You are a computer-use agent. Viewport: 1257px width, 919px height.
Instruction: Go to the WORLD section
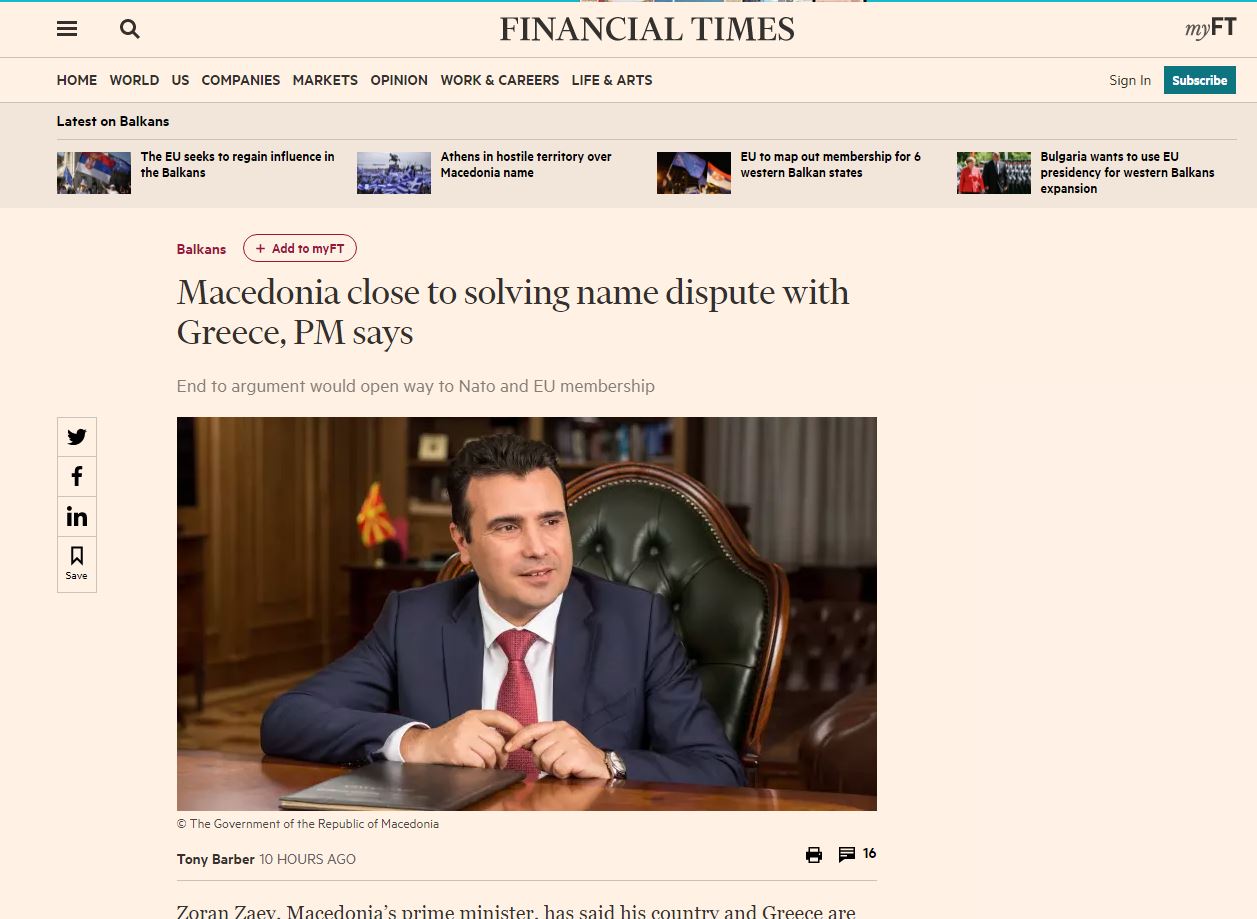click(134, 80)
